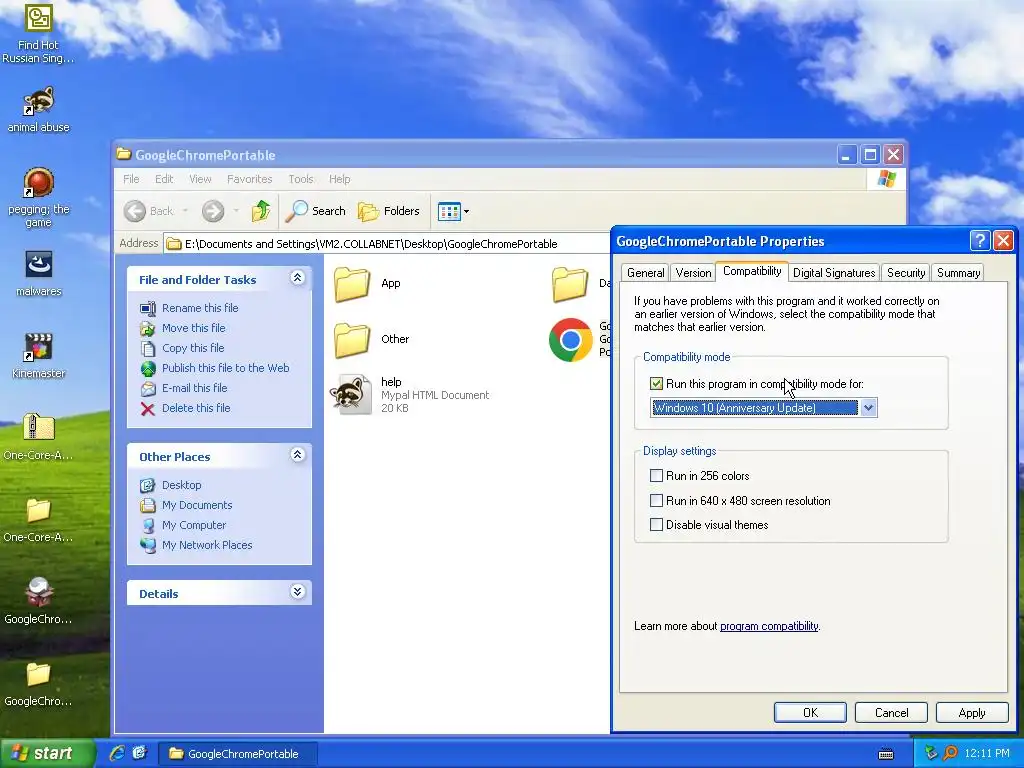Open the Forward history dropdown arrow

[236, 211]
